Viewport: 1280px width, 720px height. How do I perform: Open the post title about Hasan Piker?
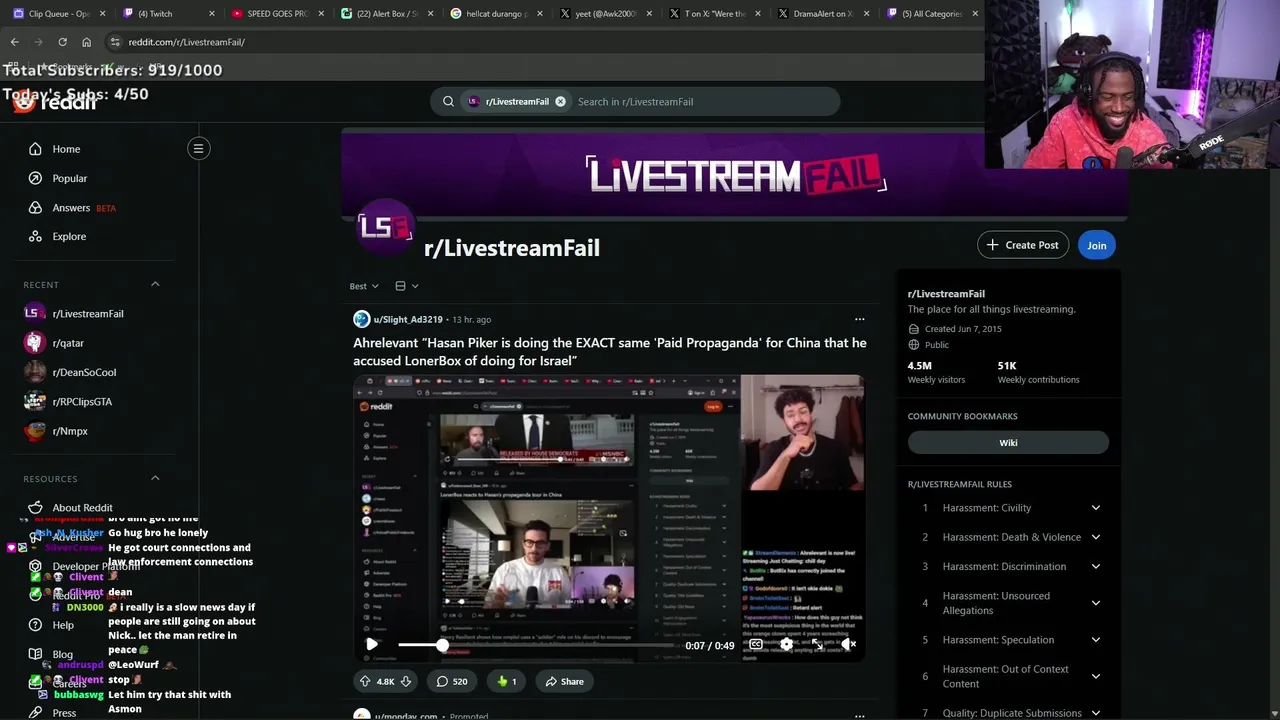point(610,351)
